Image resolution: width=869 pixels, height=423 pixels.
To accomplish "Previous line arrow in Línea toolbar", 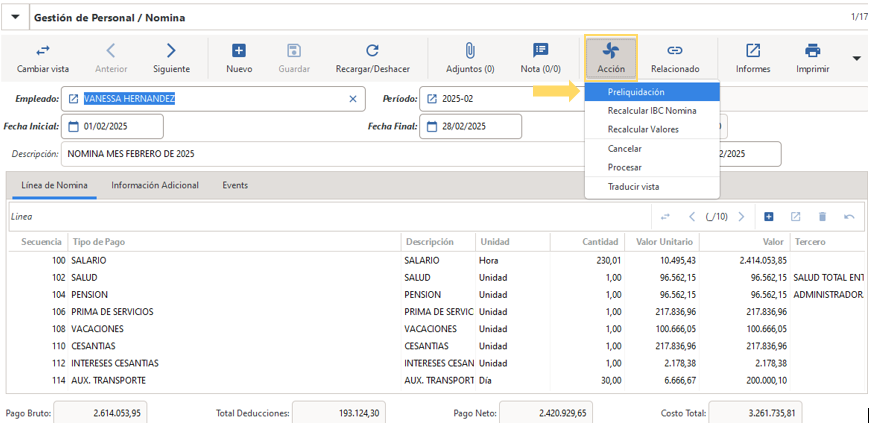I will [x=692, y=217].
